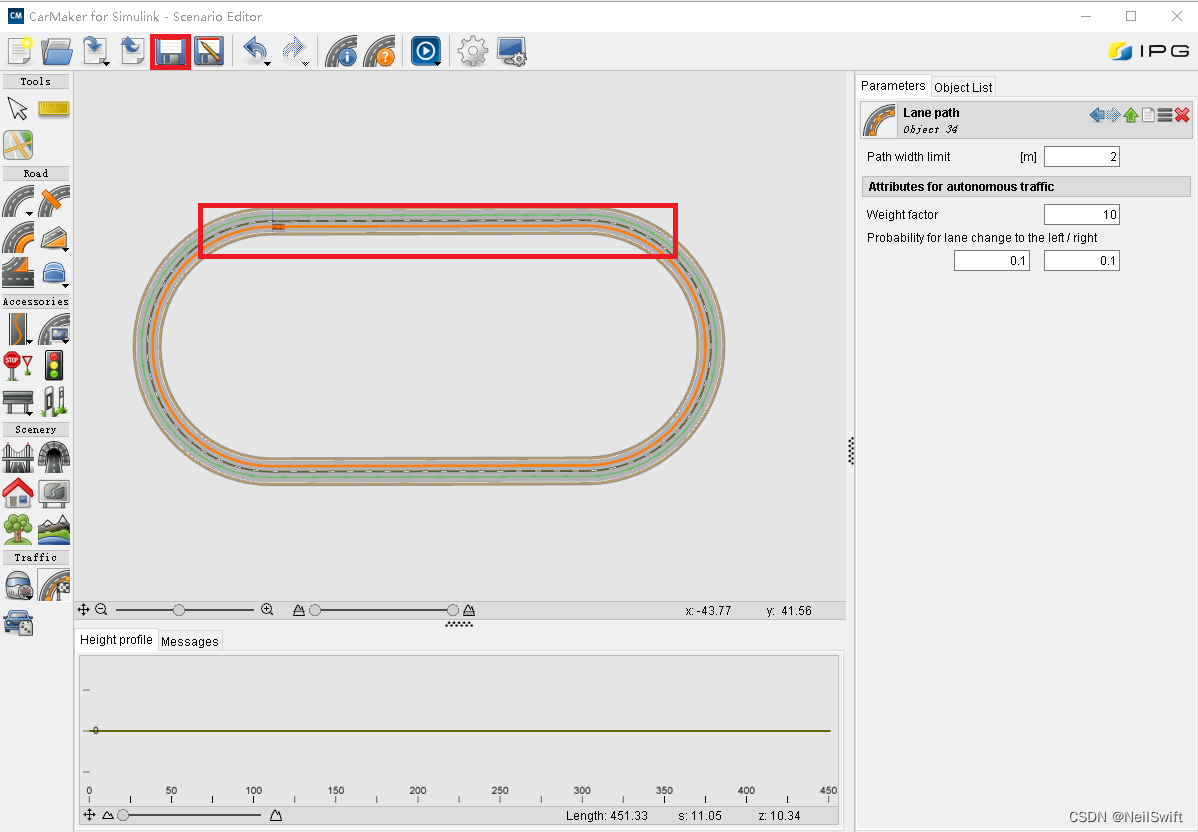Click the copy document icon in Lane path header
The height and width of the screenshot is (832, 1198).
pyautogui.click(x=1148, y=115)
